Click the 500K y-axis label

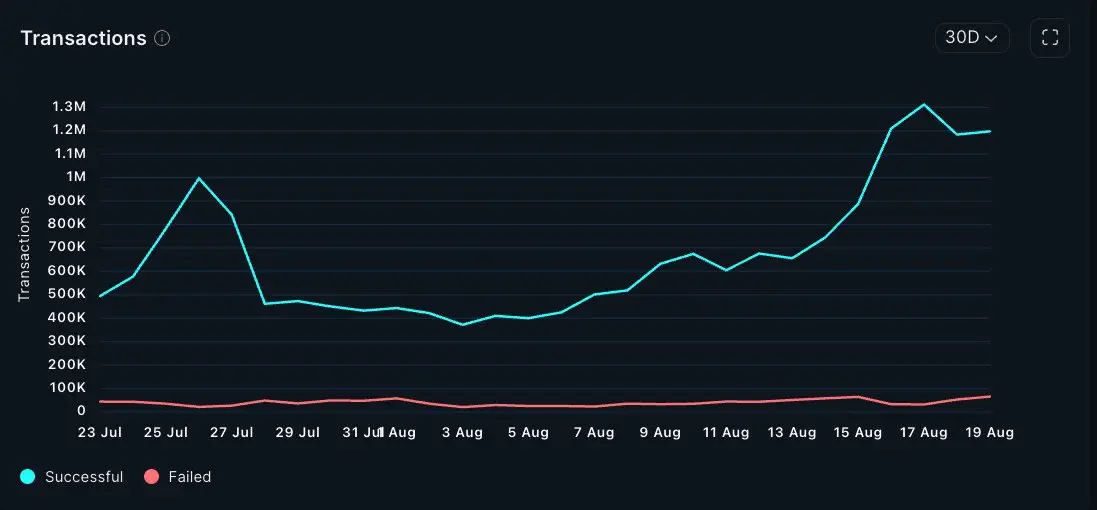pyautogui.click(x=66, y=294)
